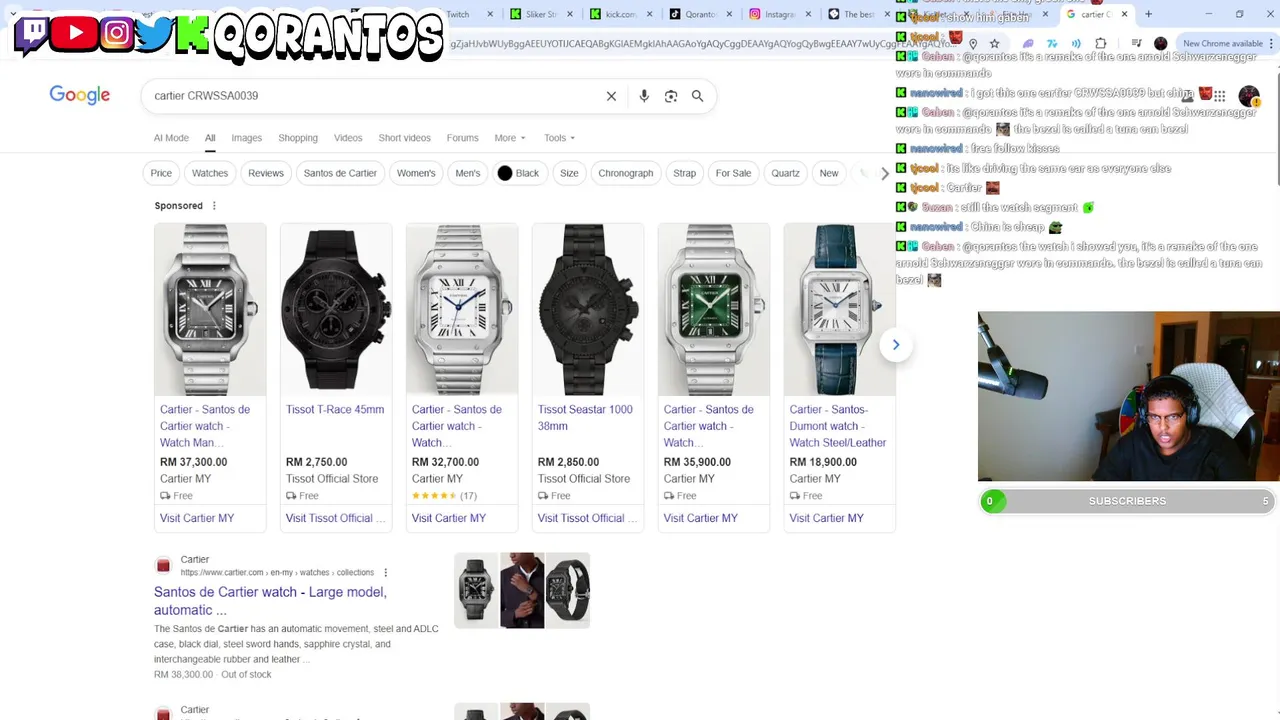Viewport: 1280px width, 720px height.
Task: Expand the More search options dropdown
Action: pos(509,138)
